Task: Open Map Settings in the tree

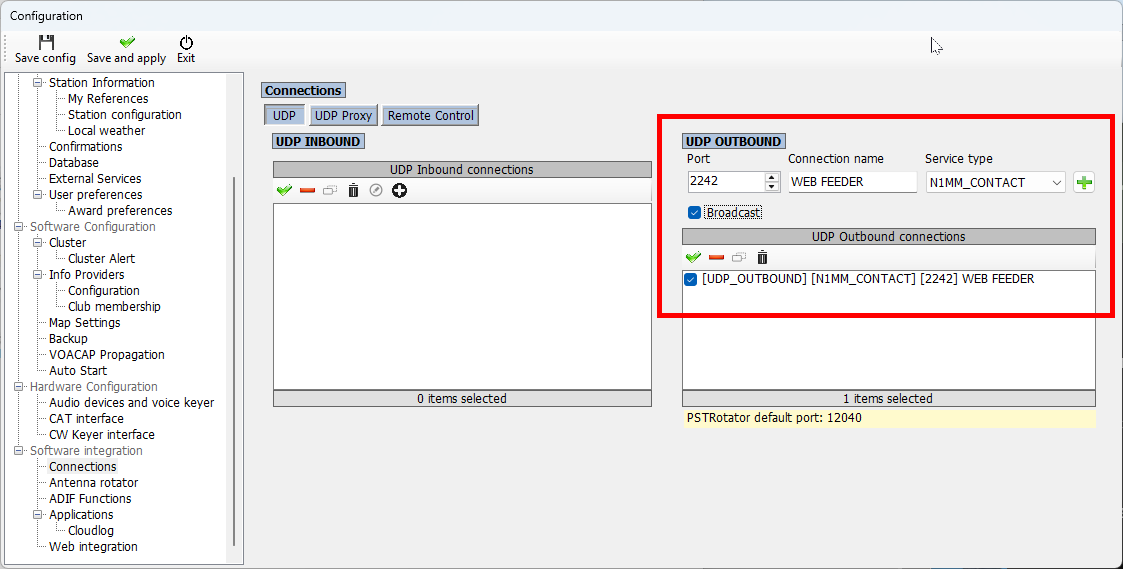Action: pos(85,322)
